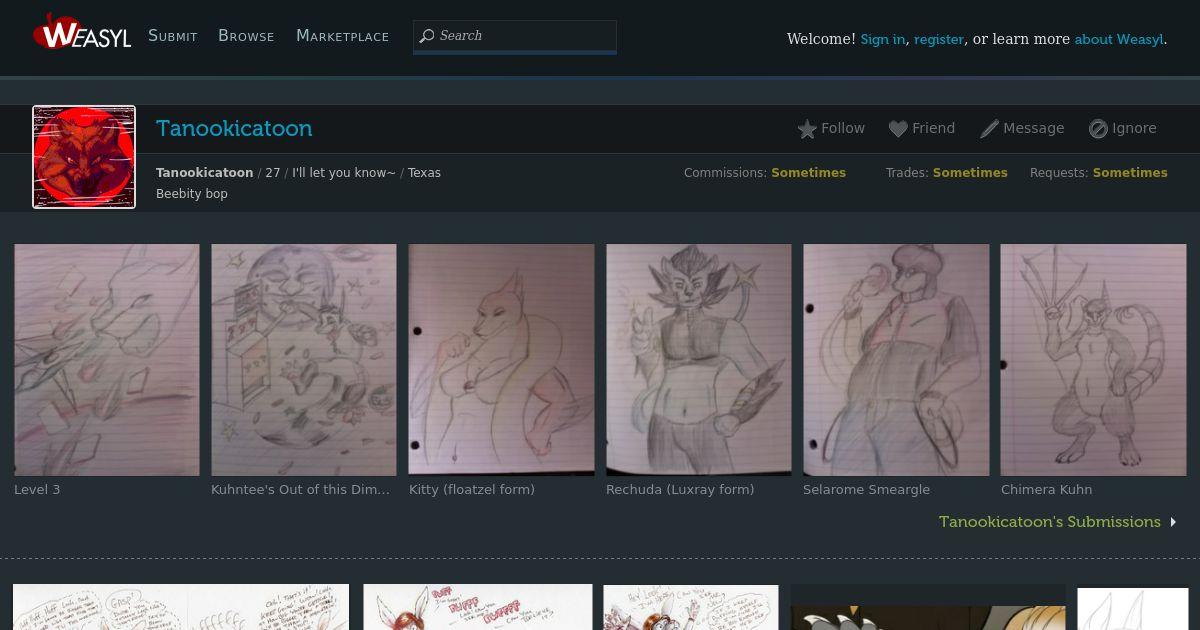
Task: Click the search magnifier icon
Action: point(427,36)
